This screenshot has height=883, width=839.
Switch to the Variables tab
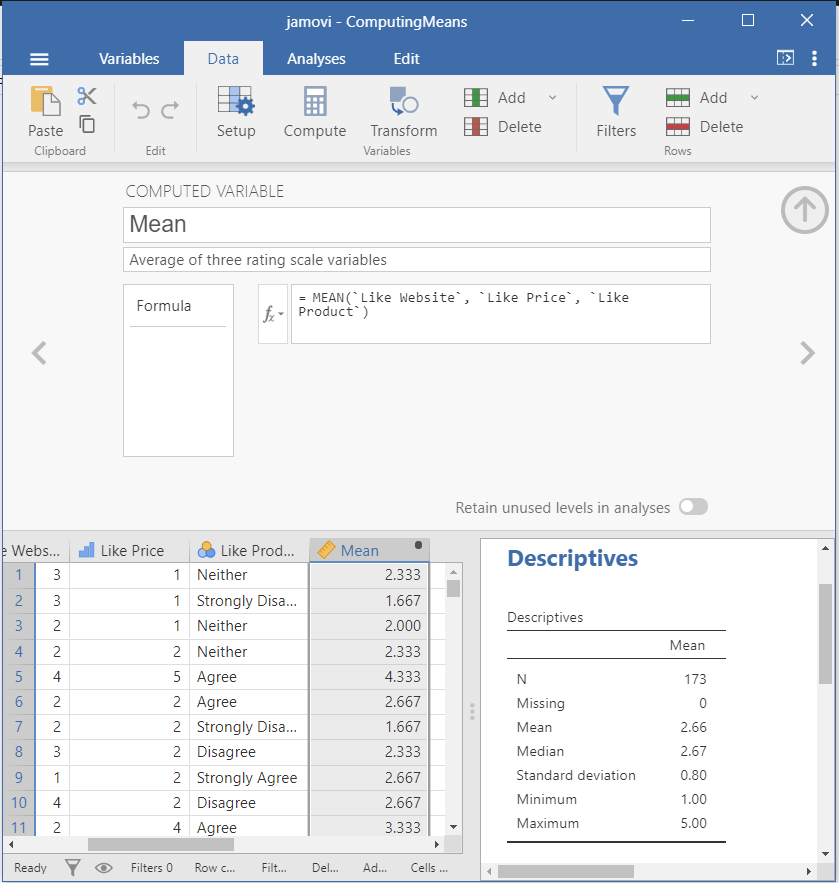(129, 59)
